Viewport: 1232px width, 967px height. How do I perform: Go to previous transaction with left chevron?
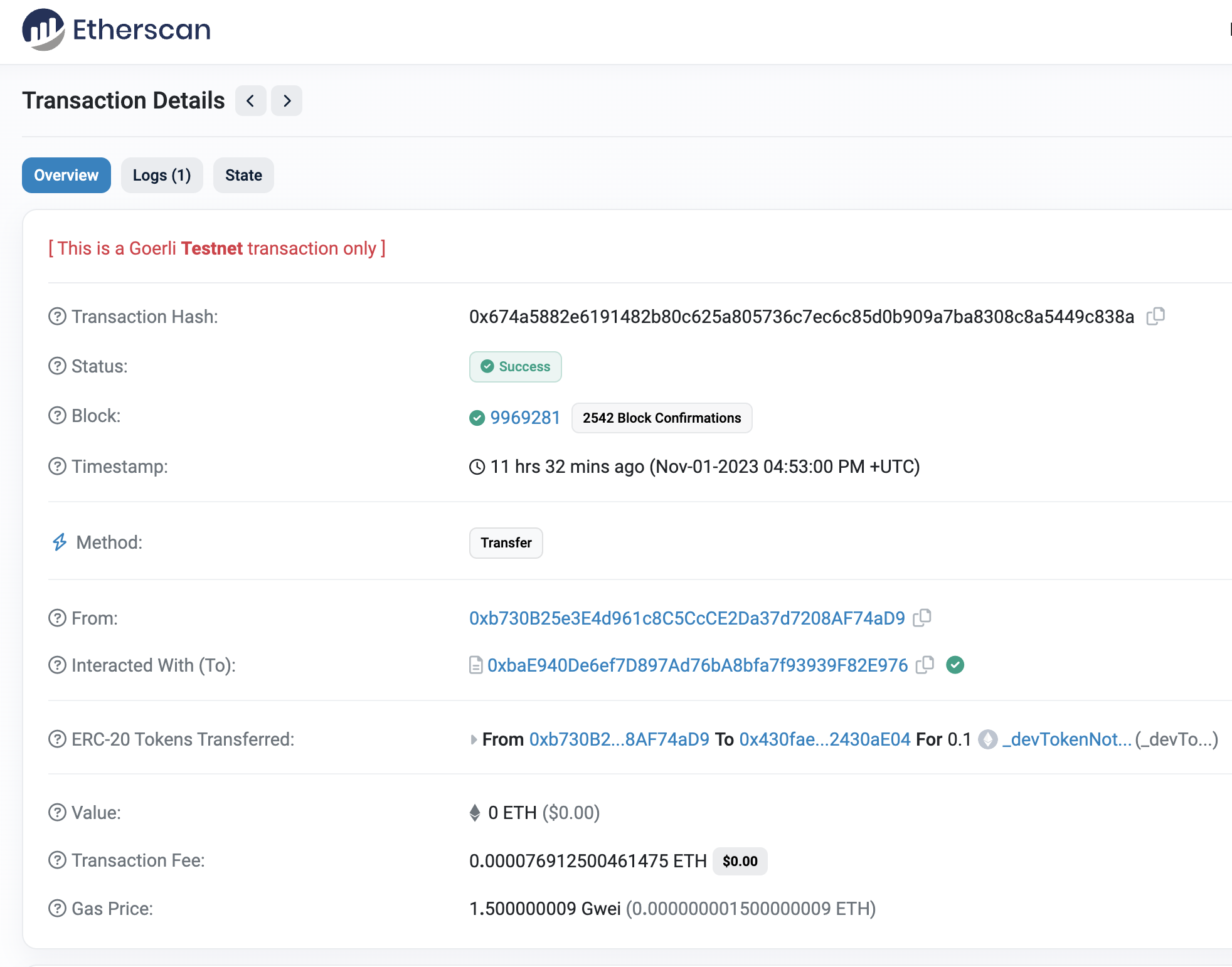(x=250, y=101)
